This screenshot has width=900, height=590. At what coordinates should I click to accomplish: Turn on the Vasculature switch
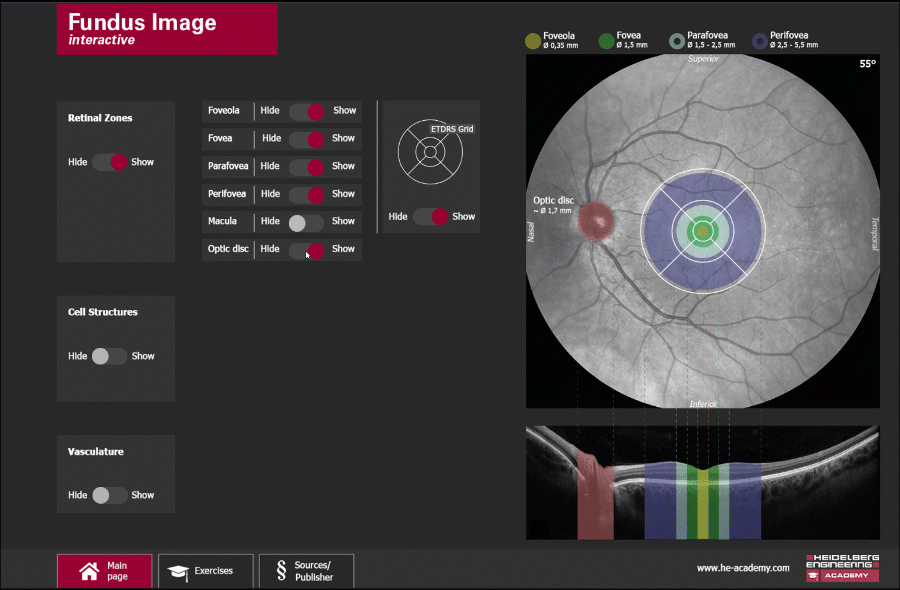coord(110,495)
